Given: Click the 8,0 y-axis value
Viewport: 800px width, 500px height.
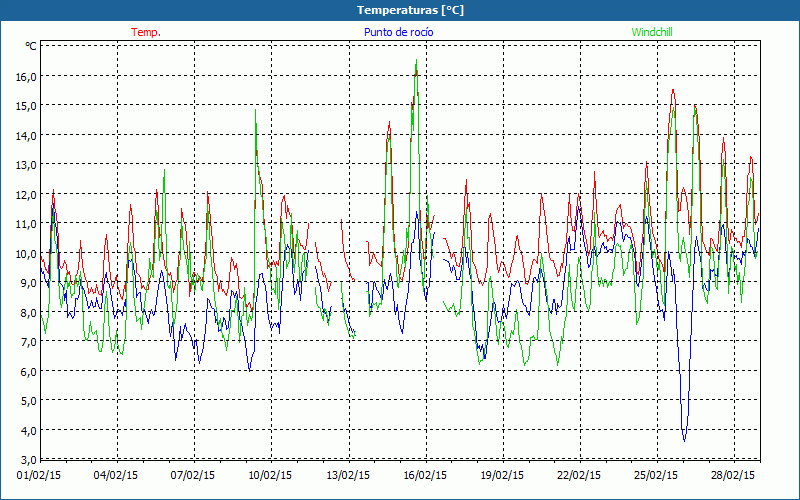Looking at the screenshot, I should [29, 312].
